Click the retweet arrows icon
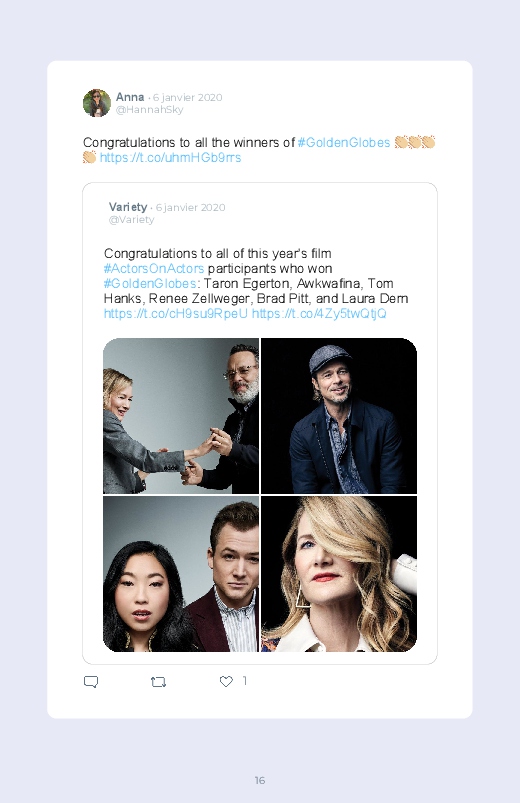 pos(158,682)
